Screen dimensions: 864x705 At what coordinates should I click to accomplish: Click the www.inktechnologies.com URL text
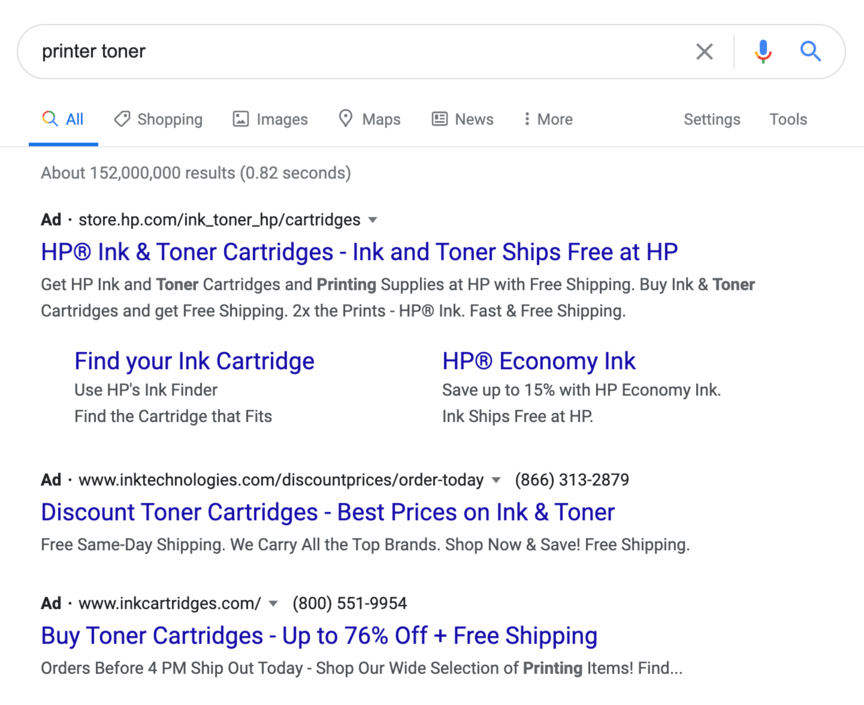(x=281, y=480)
